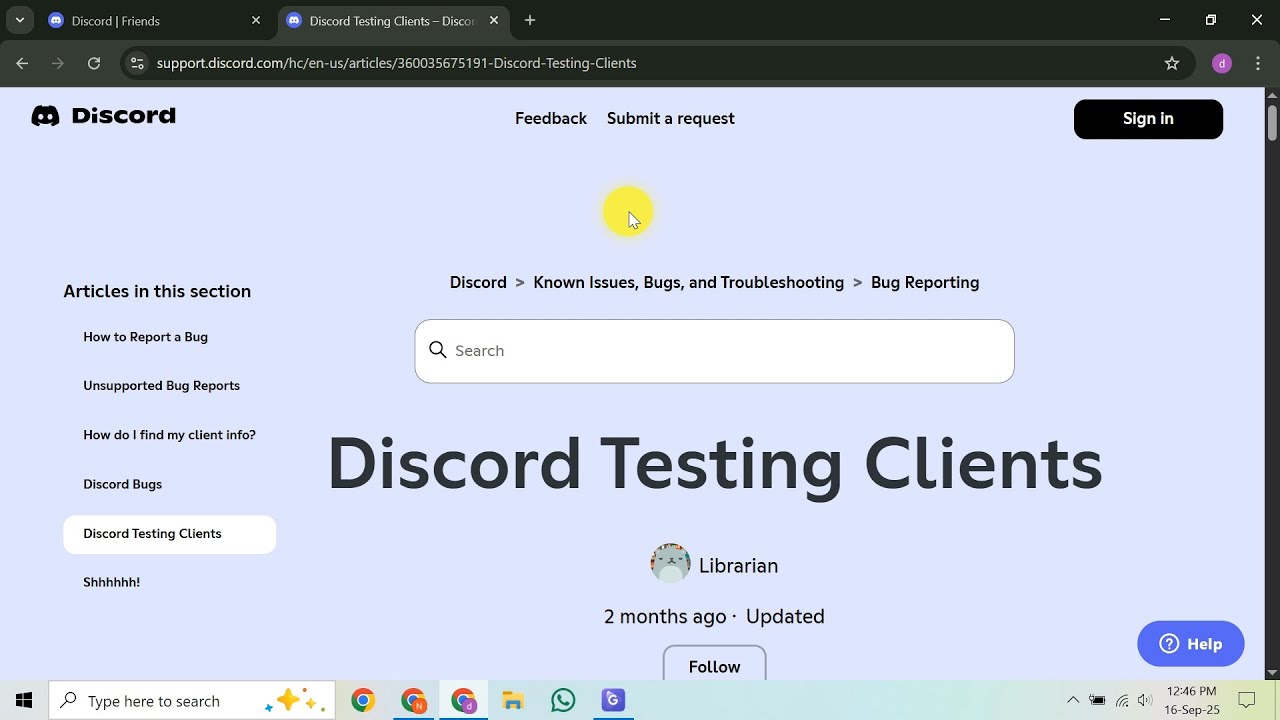Open Discord Bugs article
Viewport: 1280px width, 720px height.
pos(123,484)
